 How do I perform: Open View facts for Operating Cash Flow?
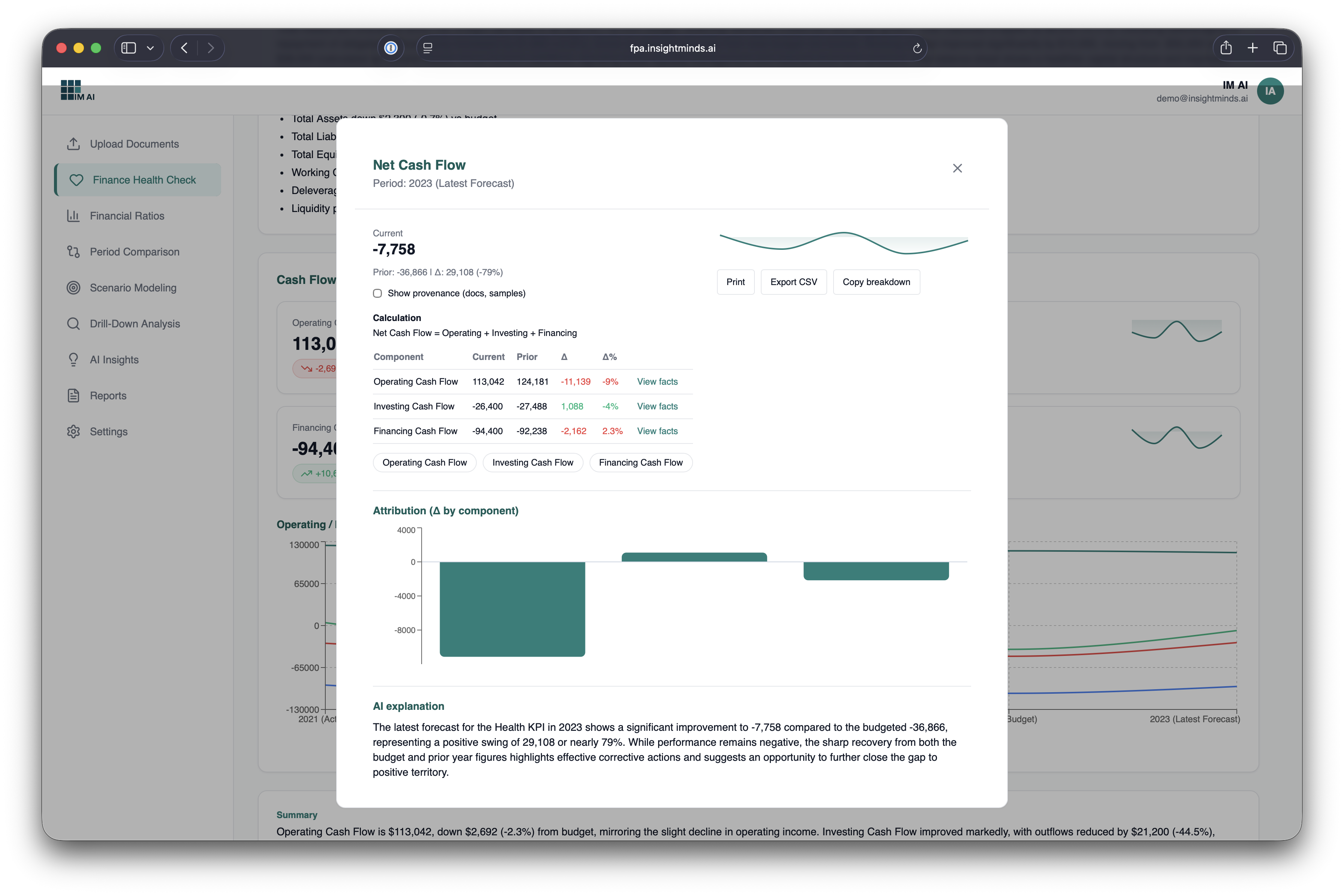(x=657, y=382)
